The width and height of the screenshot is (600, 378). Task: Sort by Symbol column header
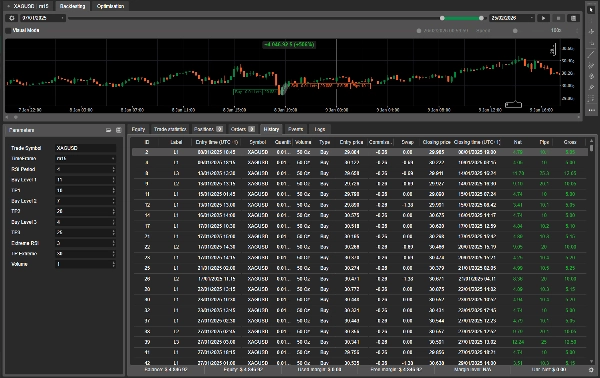click(258, 142)
